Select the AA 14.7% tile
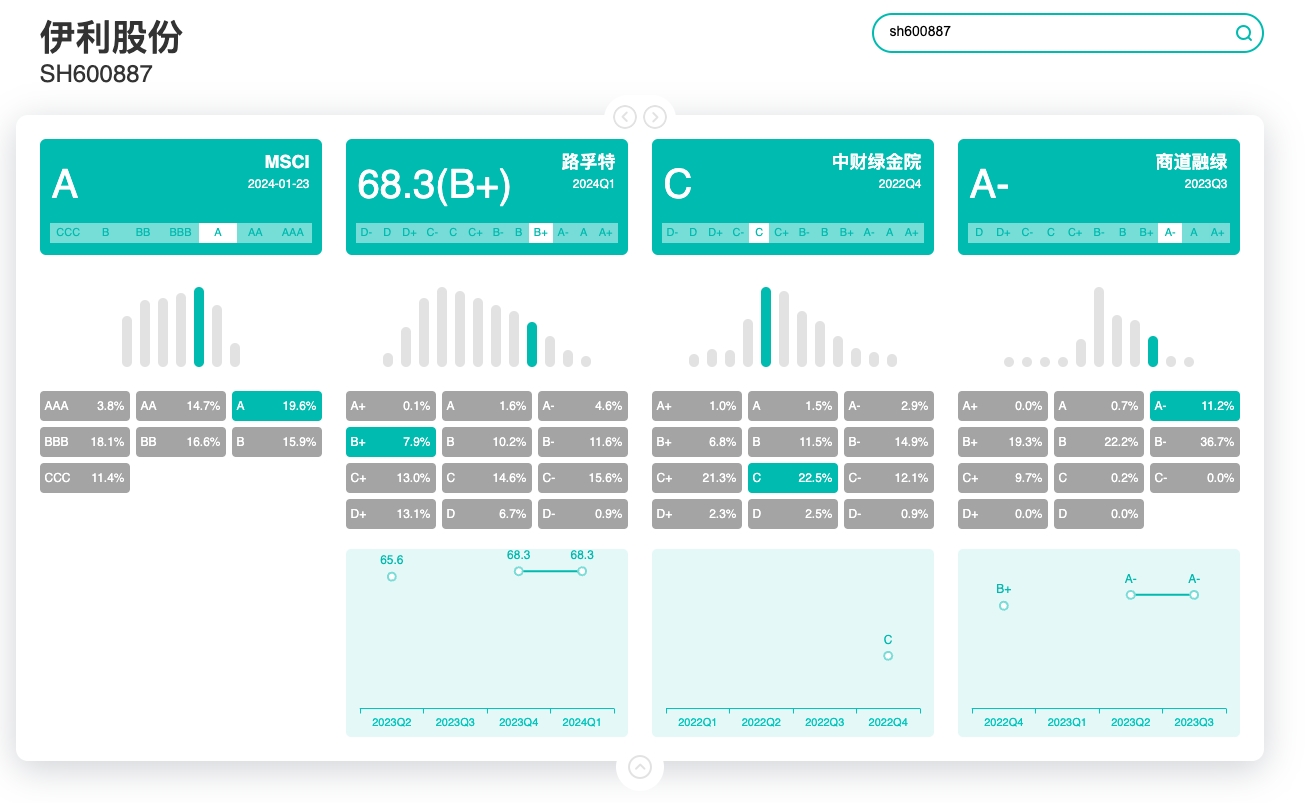Screen dimensions: 1314x803 (181, 406)
